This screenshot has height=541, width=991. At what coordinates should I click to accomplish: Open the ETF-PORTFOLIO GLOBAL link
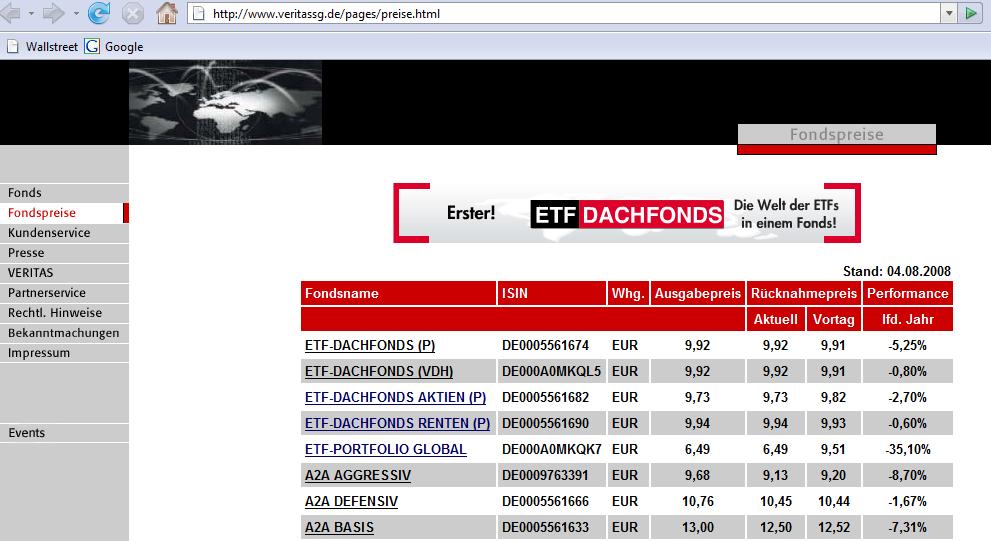pyautogui.click(x=386, y=449)
